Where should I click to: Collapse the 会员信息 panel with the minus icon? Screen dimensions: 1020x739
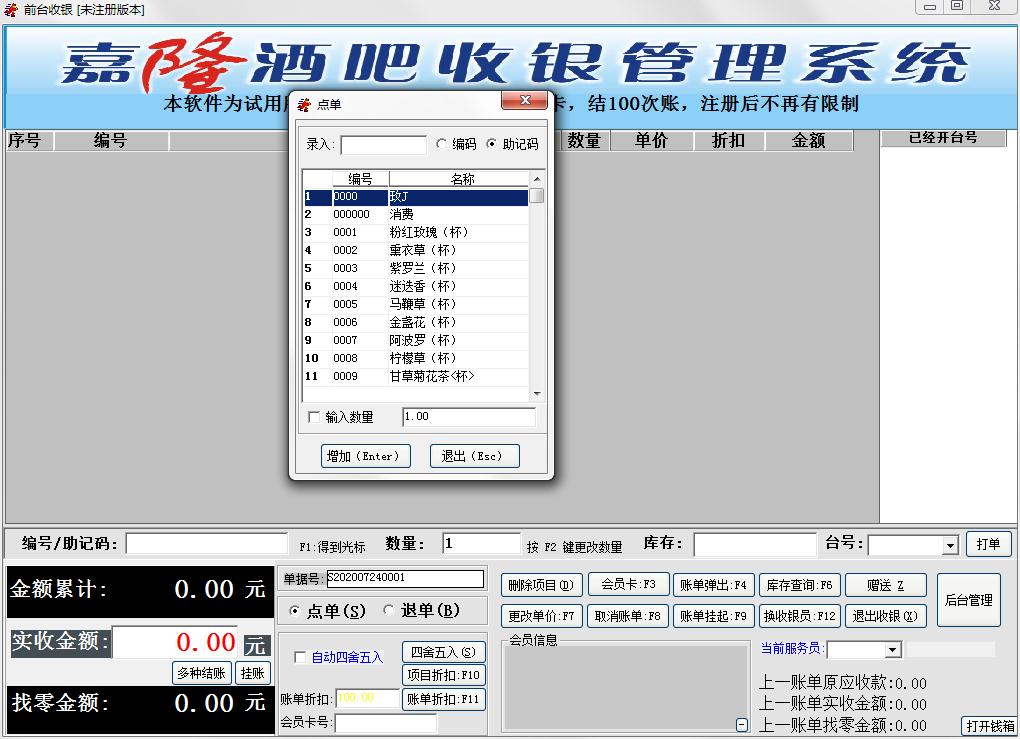click(742, 725)
